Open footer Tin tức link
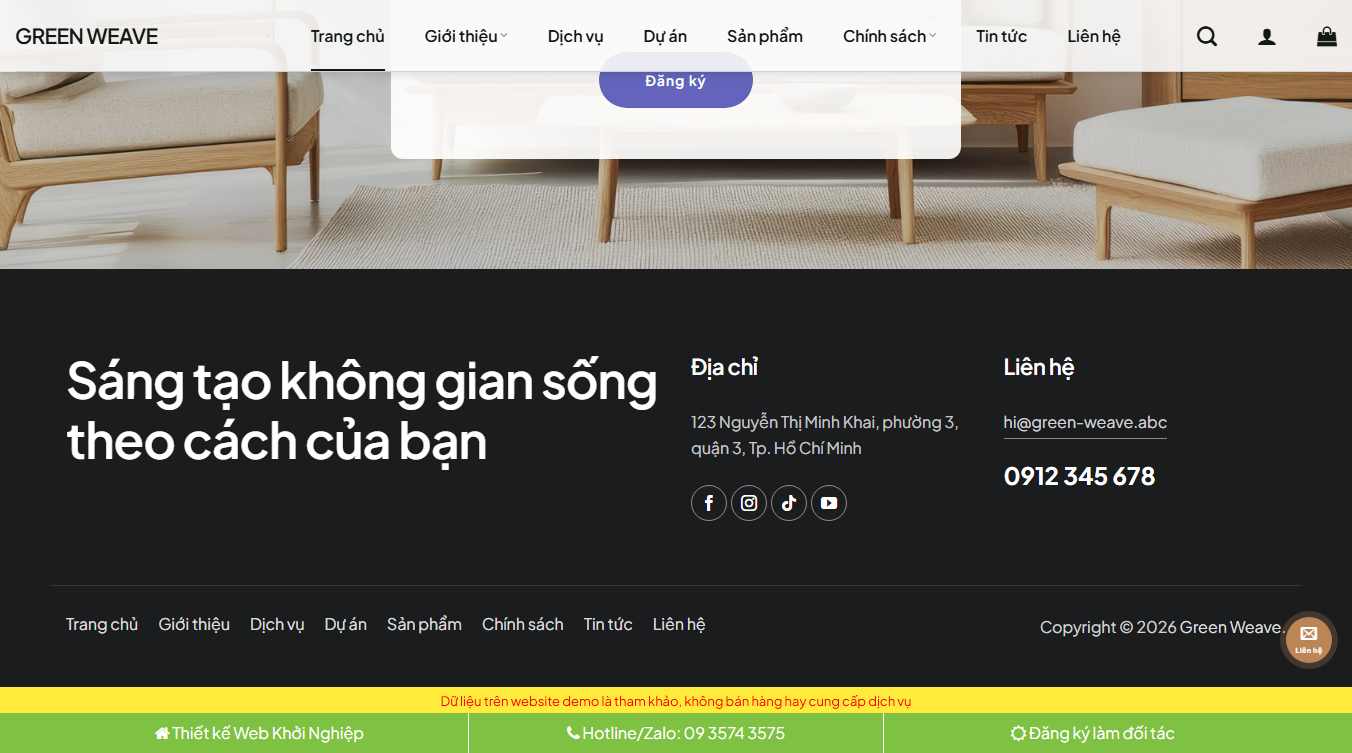This screenshot has width=1352, height=753. point(608,624)
